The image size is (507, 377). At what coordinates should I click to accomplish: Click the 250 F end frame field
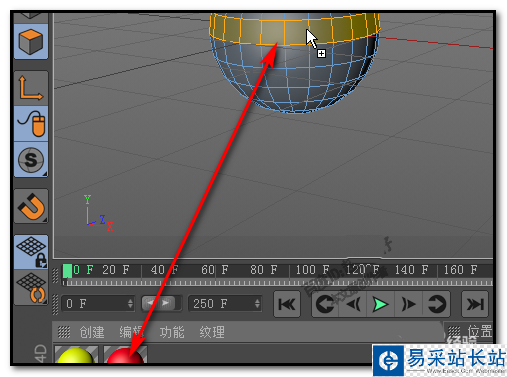[x=225, y=304]
